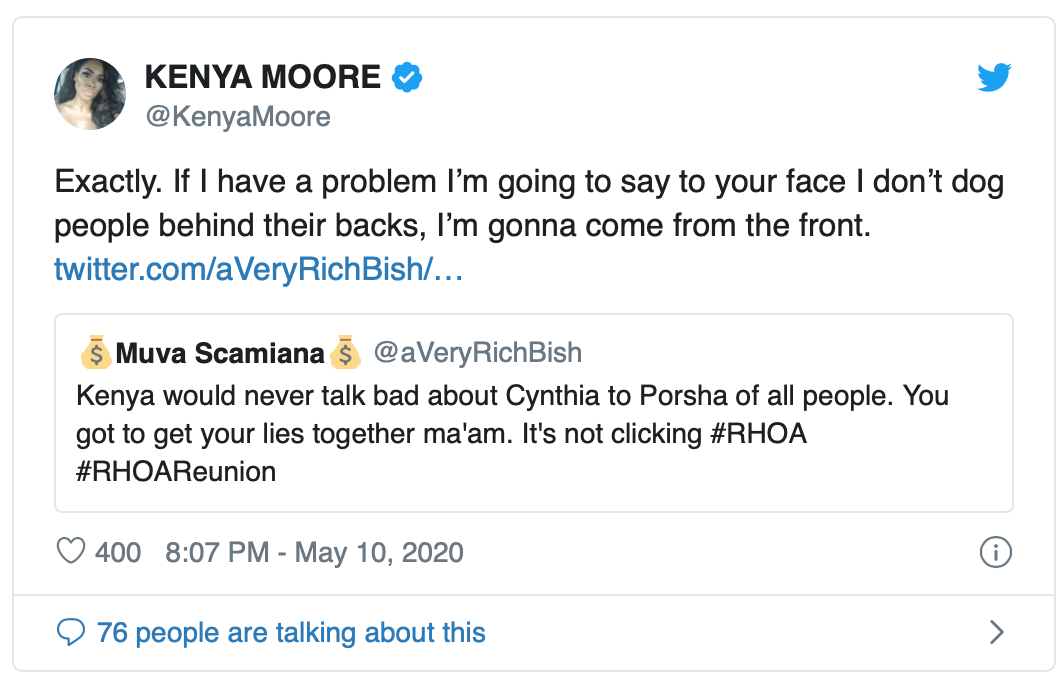Click the blue verified checkmark badge

pyautogui.click(x=406, y=77)
